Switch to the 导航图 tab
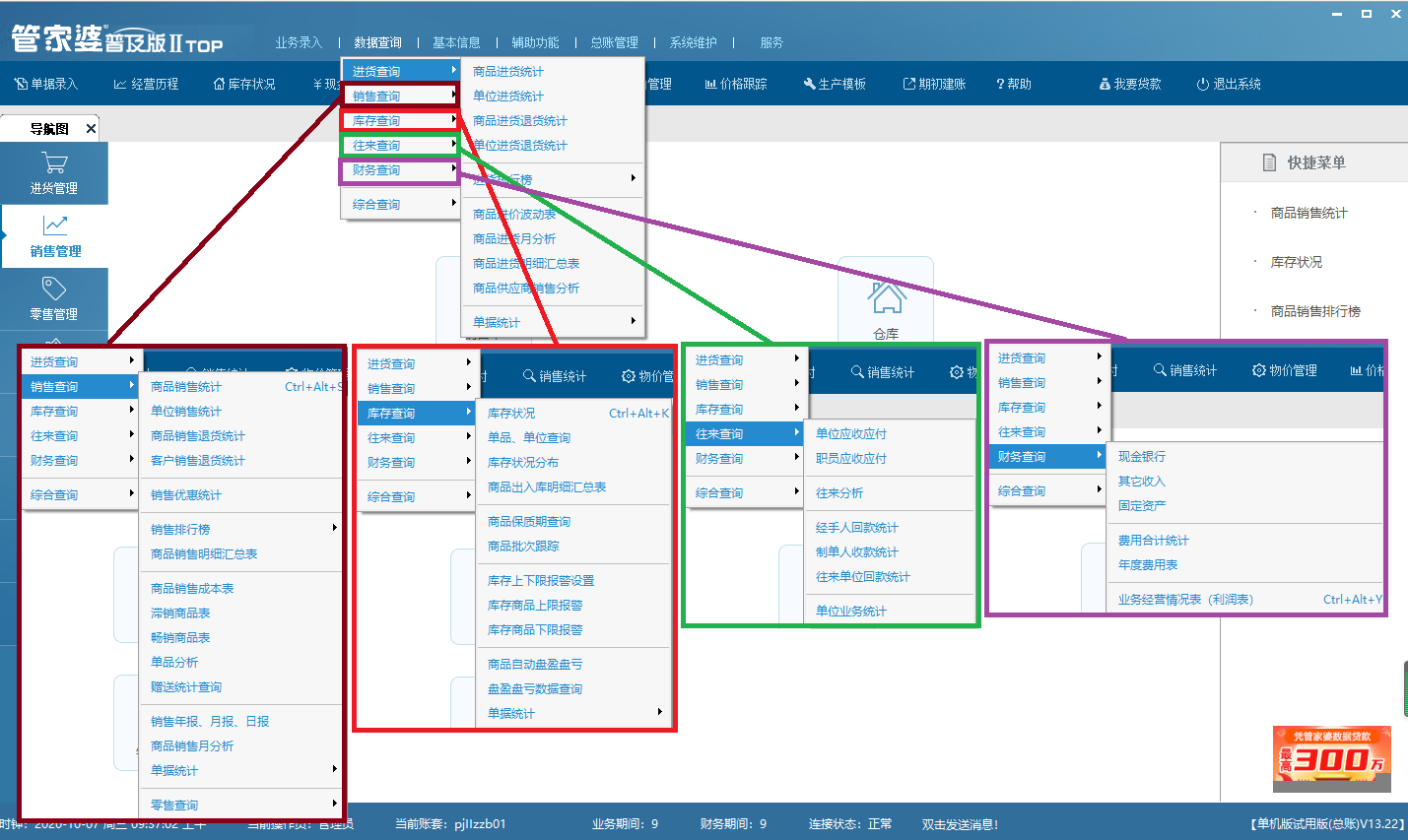The height and width of the screenshot is (840, 1408). click(49, 129)
